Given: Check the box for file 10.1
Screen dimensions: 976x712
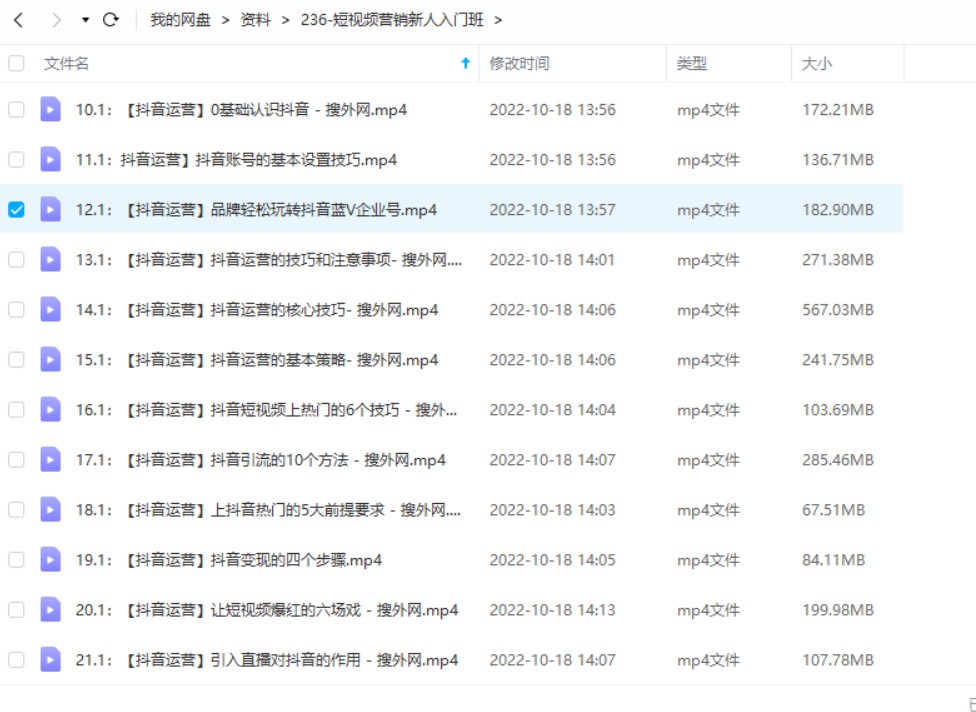Looking at the screenshot, I should [x=16, y=110].
